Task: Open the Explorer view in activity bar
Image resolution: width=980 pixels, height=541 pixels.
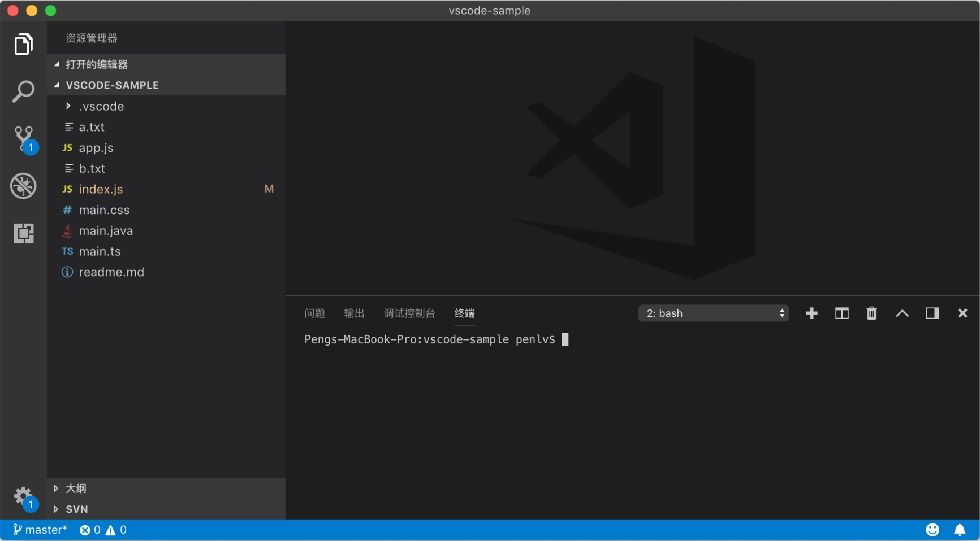Action: click(x=23, y=44)
